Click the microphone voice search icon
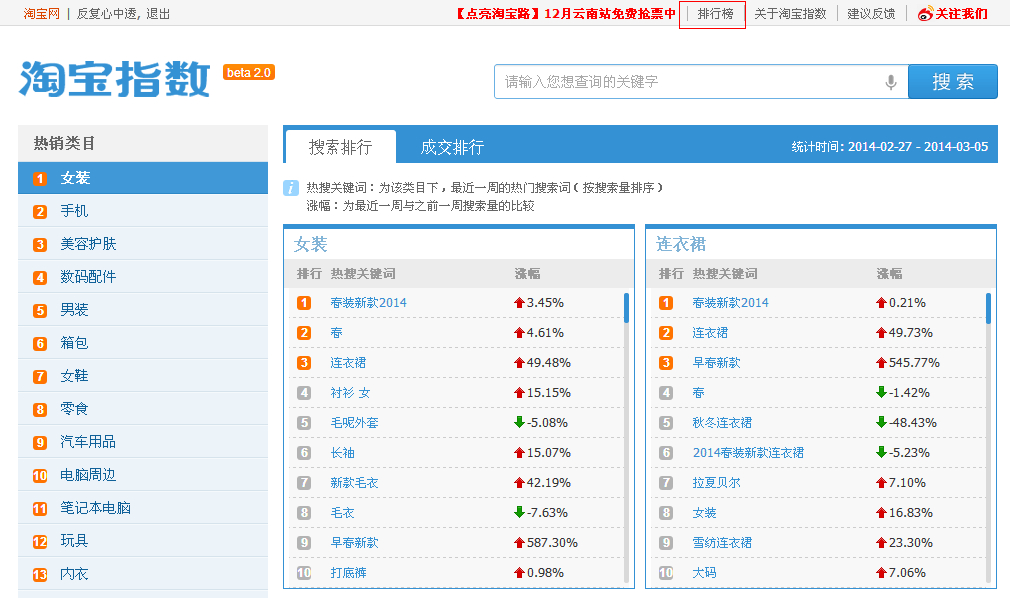Screen dimensions: 1010x598 pyautogui.click(x=891, y=82)
